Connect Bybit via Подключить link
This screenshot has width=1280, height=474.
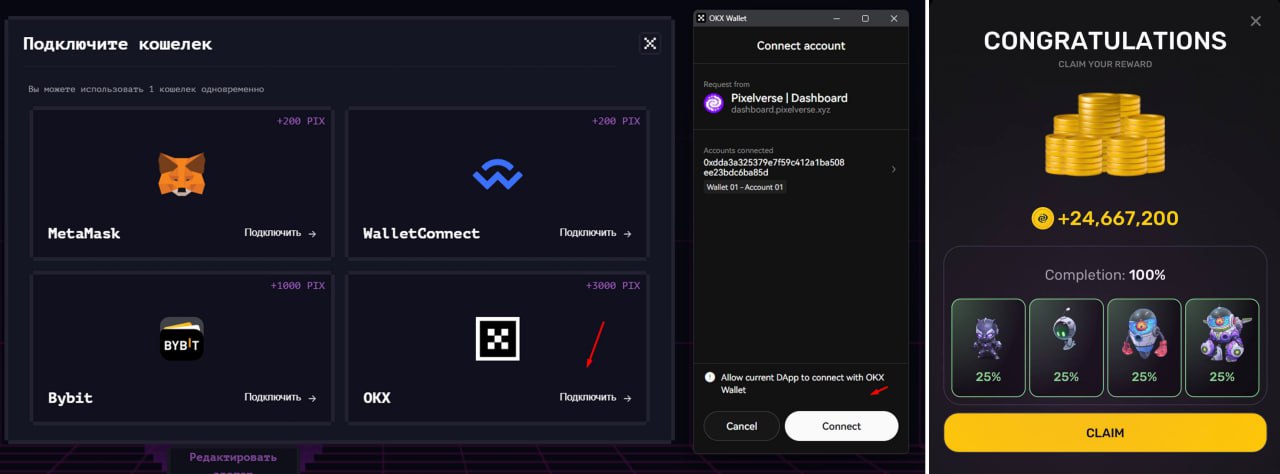coord(280,397)
